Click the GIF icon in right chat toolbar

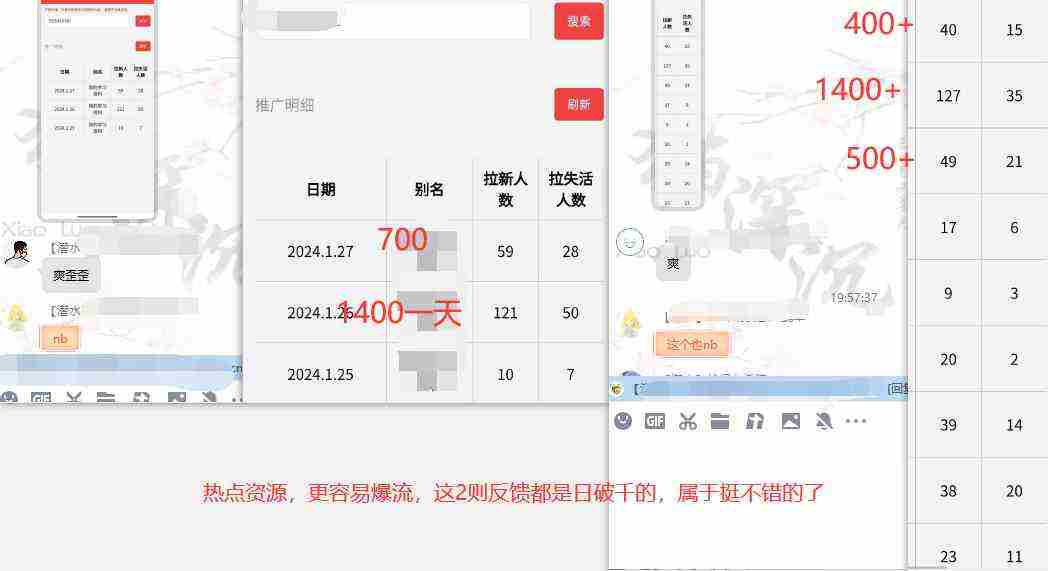click(655, 421)
